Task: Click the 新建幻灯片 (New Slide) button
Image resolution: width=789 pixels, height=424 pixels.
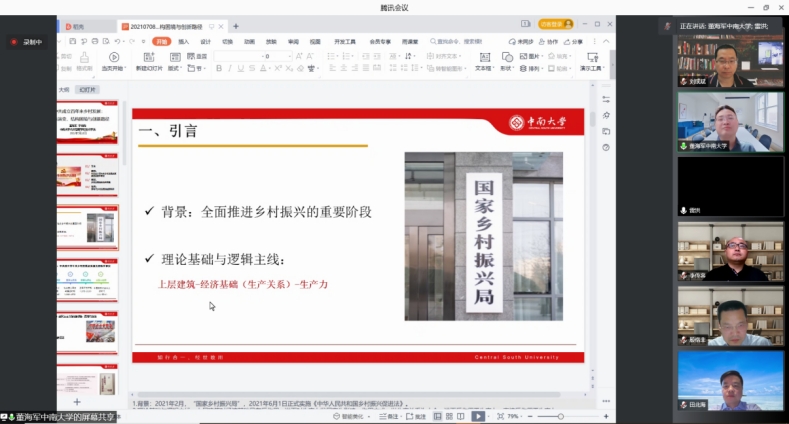Action: point(149,63)
